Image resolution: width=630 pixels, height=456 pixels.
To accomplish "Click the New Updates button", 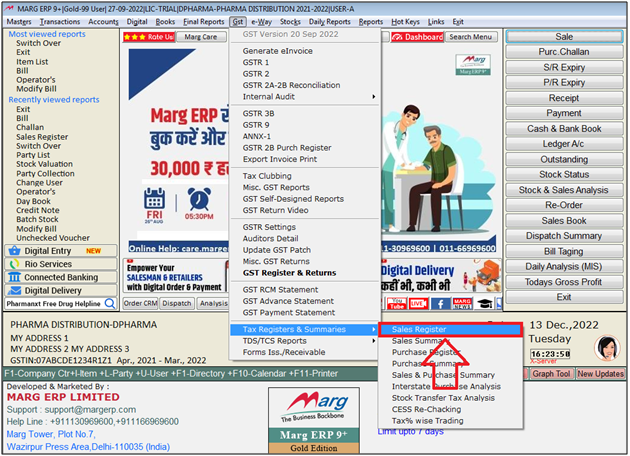I will tap(600, 374).
